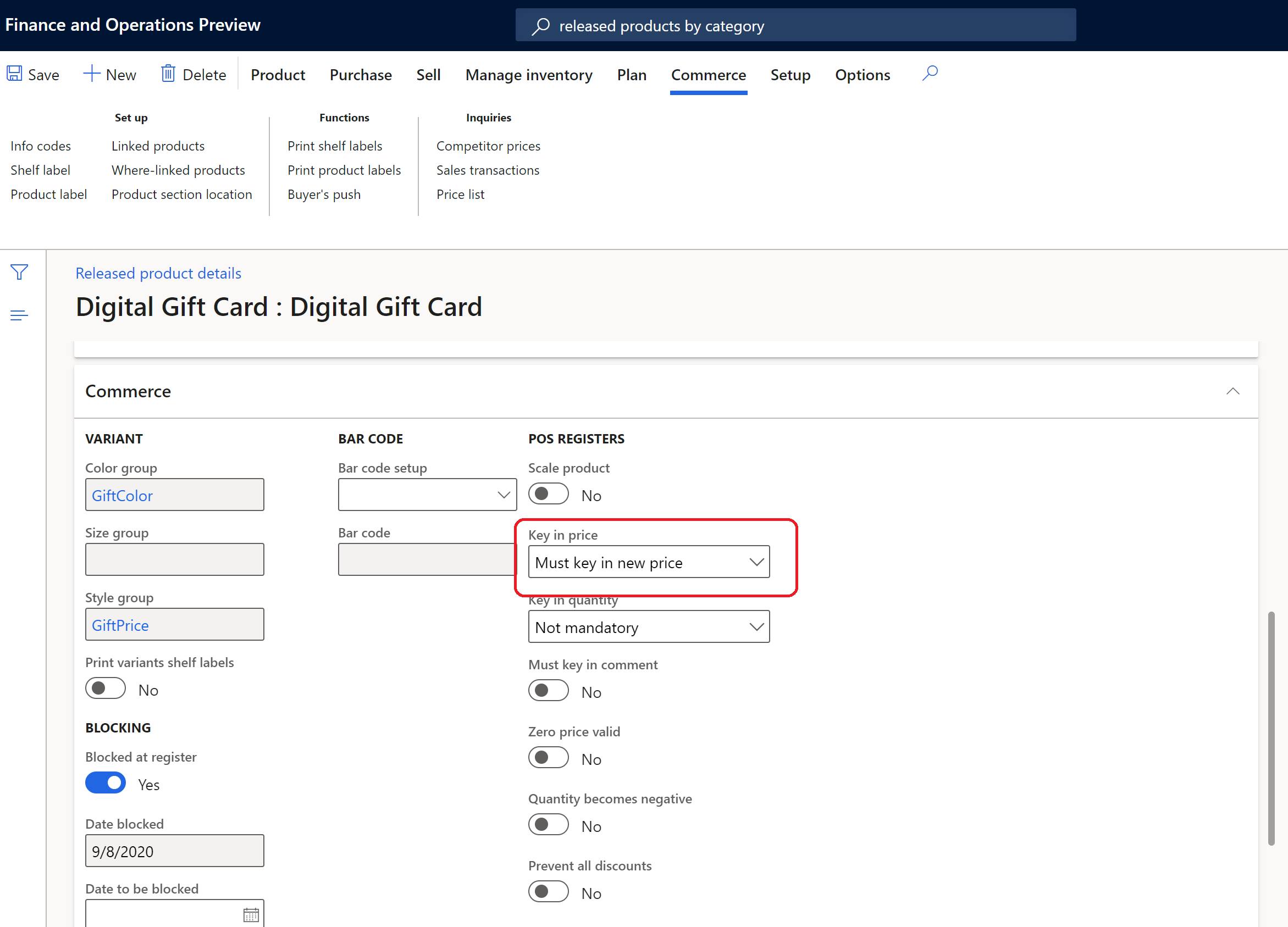Image resolution: width=1288 pixels, height=927 pixels.
Task: Click the Released product details link
Action: pyautogui.click(x=159, y=272)
